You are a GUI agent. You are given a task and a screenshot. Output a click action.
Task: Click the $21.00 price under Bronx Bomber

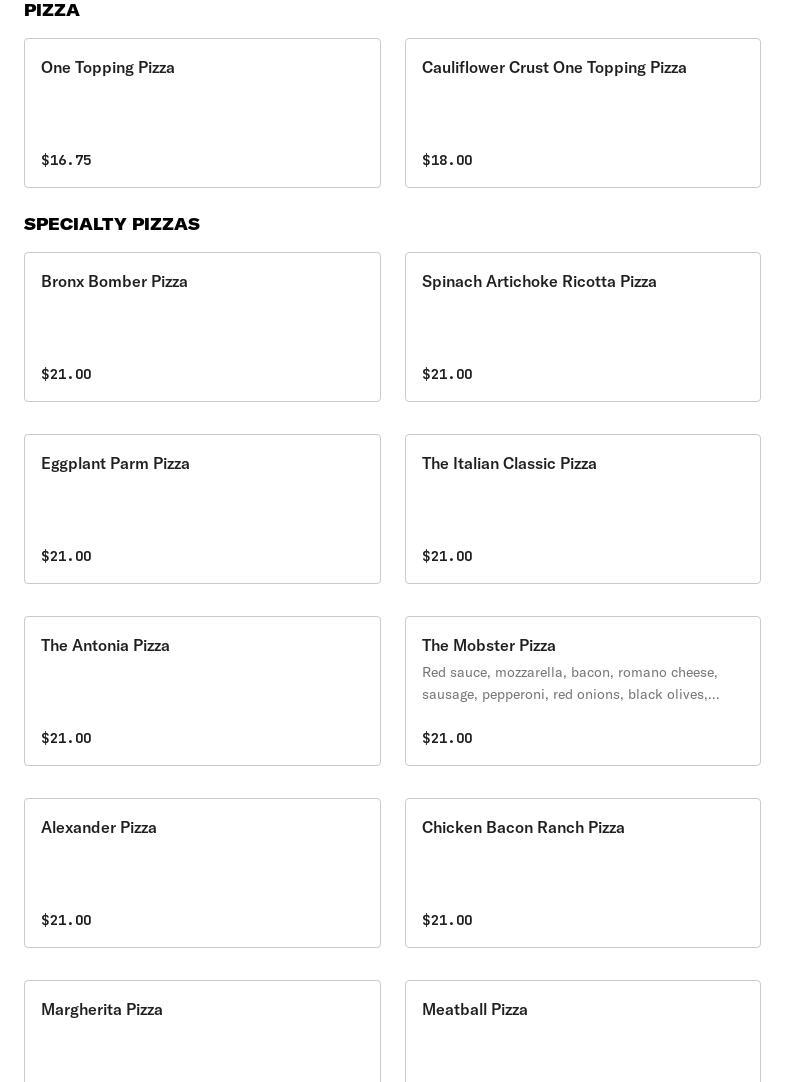[x=66, y=374]
